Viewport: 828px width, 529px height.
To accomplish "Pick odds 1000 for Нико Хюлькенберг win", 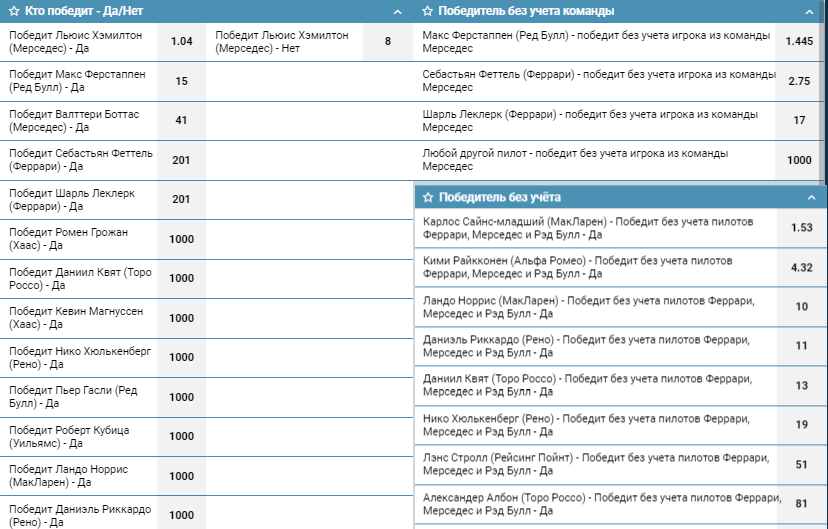I will click(x=182, y=357).
